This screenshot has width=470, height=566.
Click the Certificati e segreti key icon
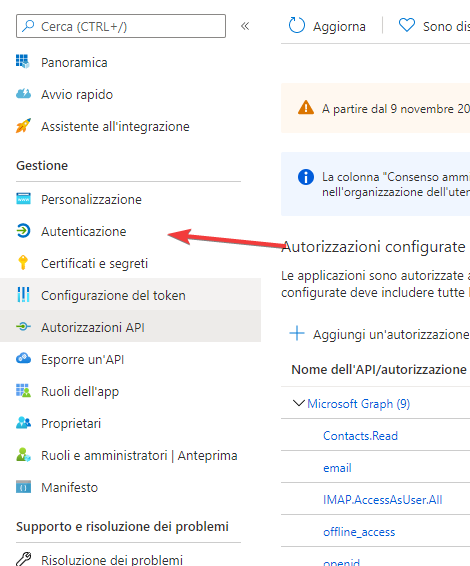[23, 263]
